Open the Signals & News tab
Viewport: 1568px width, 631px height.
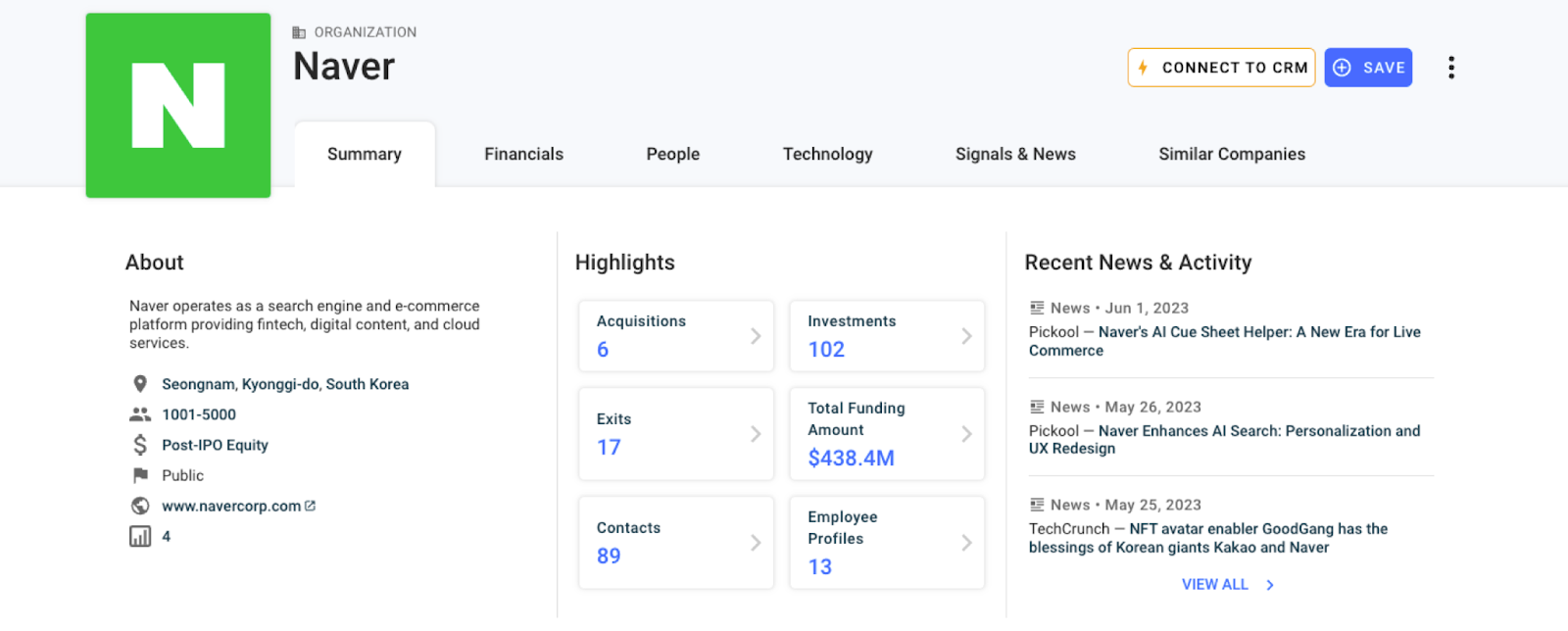[1015, 154]
